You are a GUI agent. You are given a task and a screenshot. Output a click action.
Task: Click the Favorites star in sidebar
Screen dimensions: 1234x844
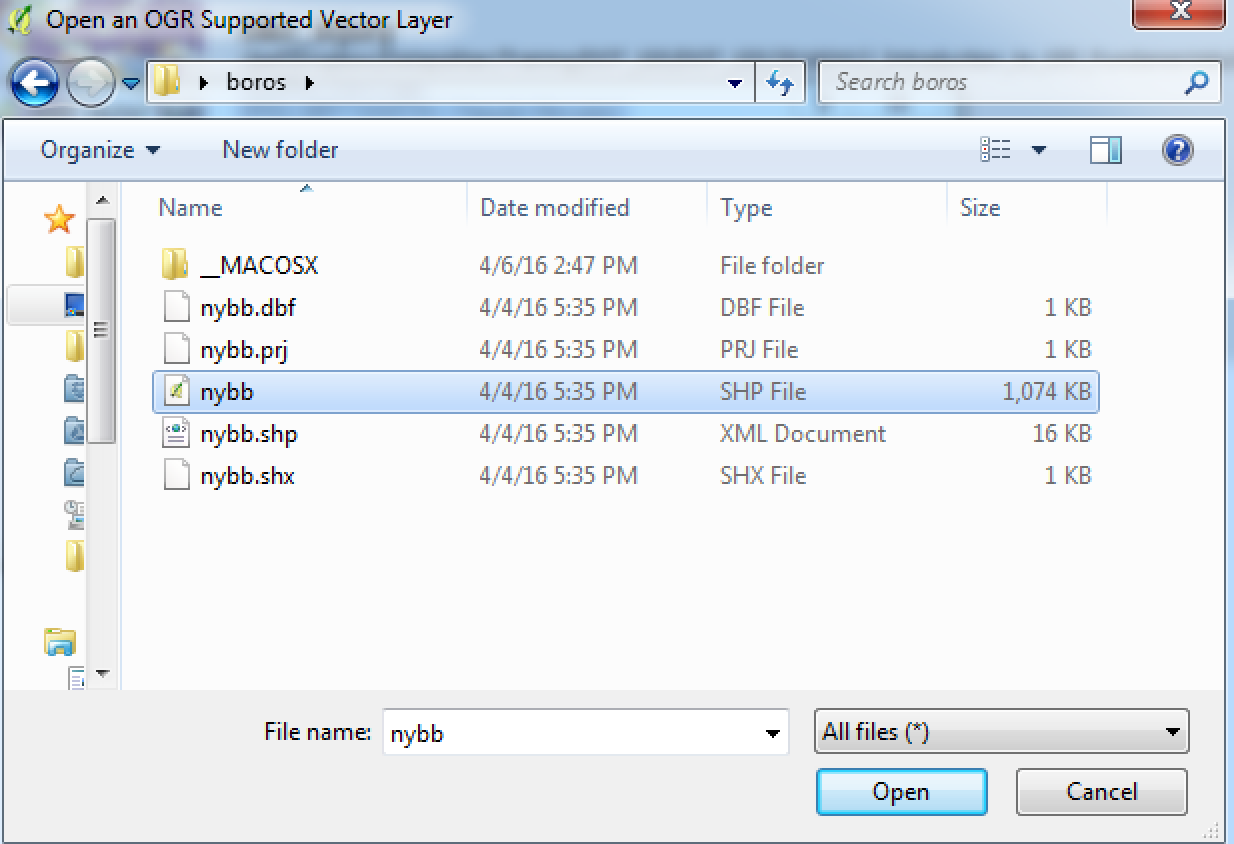point(60,219)
